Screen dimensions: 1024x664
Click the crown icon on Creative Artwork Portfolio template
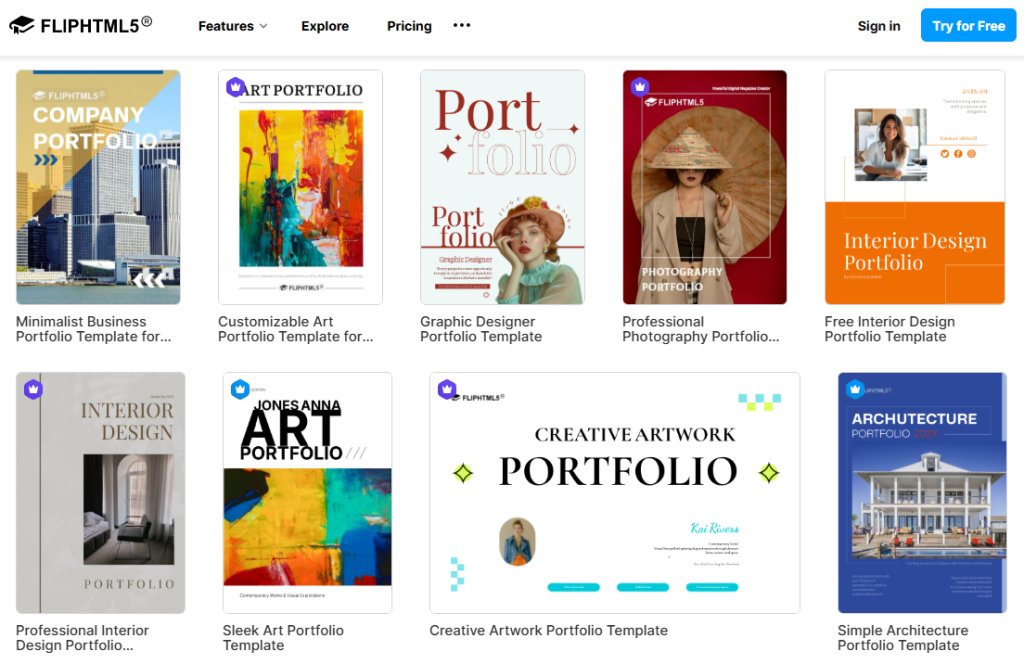pyautogui.click(x=447, y=389)
